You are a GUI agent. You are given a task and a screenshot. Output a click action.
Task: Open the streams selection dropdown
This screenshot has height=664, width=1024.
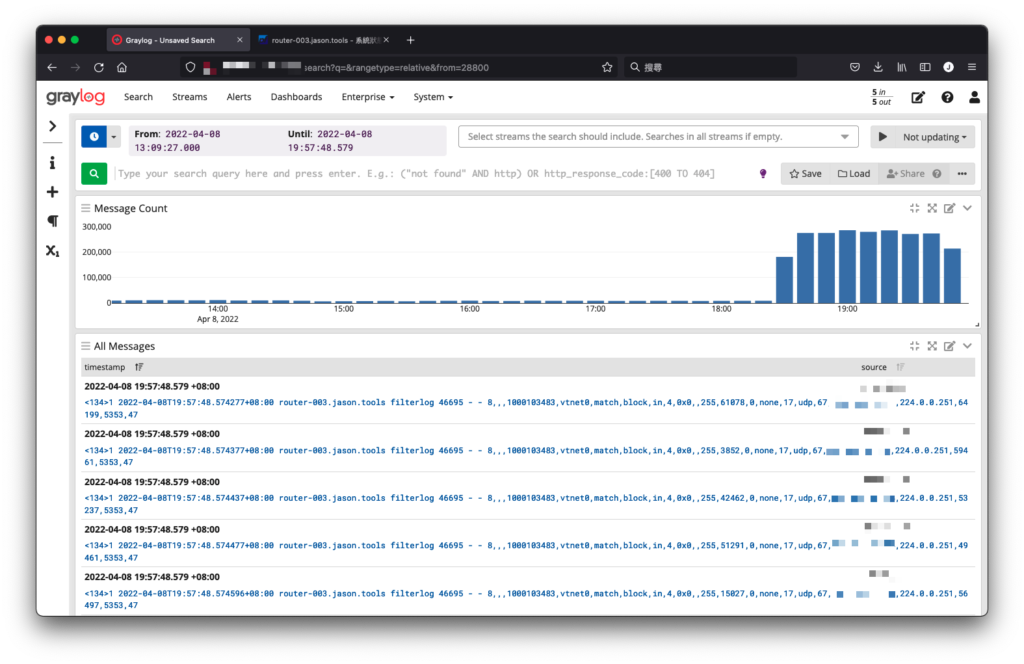658,136
